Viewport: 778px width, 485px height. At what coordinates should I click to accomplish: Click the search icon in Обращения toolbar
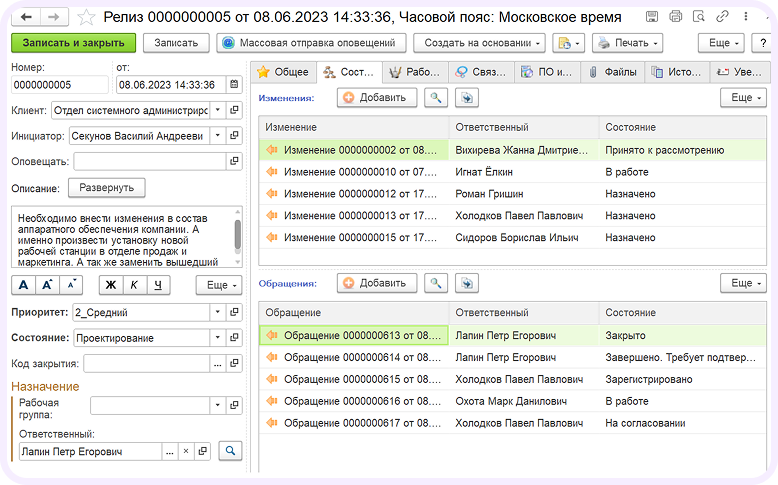click(x=436, y=283)
